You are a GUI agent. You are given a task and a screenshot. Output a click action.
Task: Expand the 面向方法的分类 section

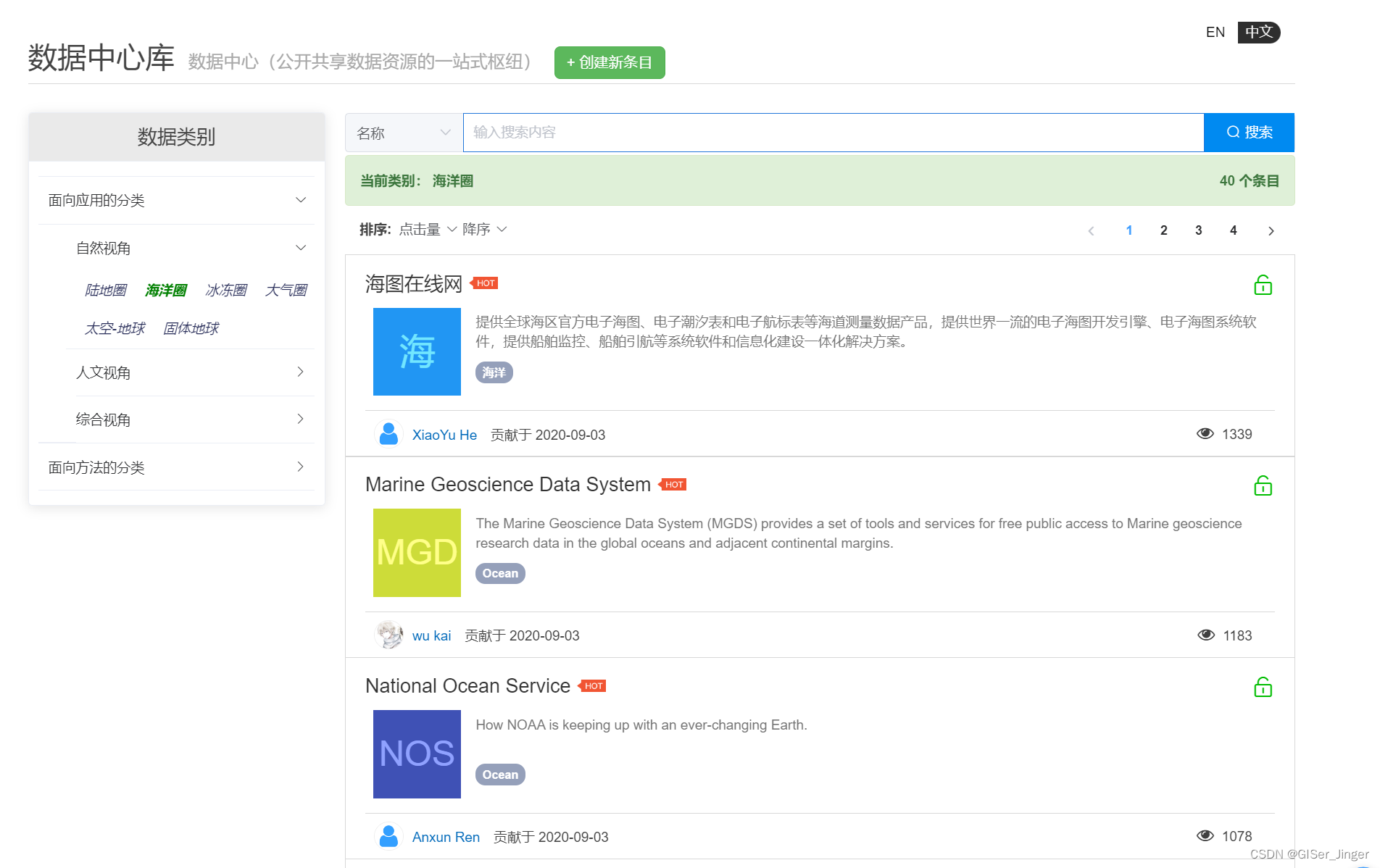[x=176, y=467]
